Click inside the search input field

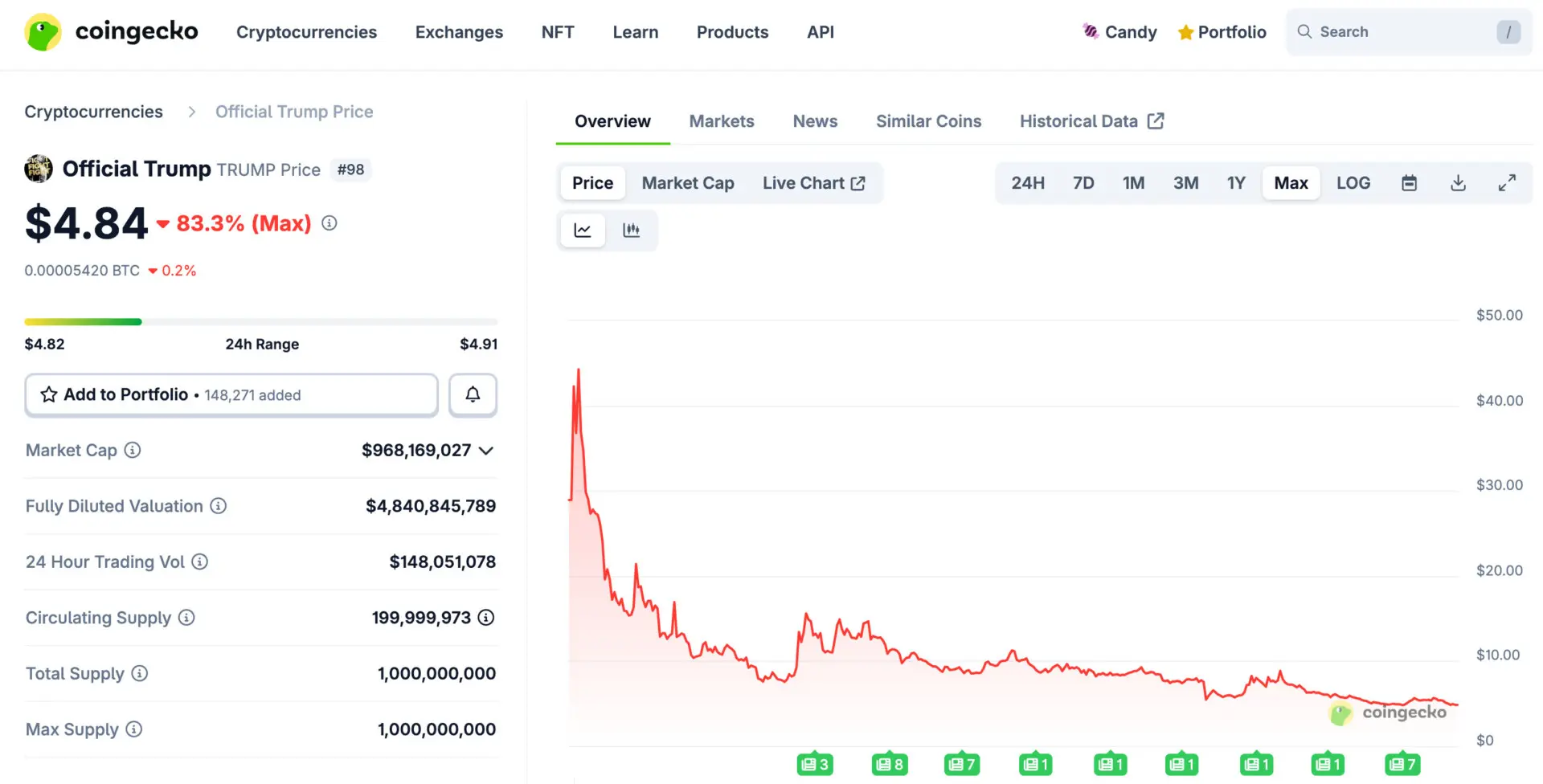1406,31
